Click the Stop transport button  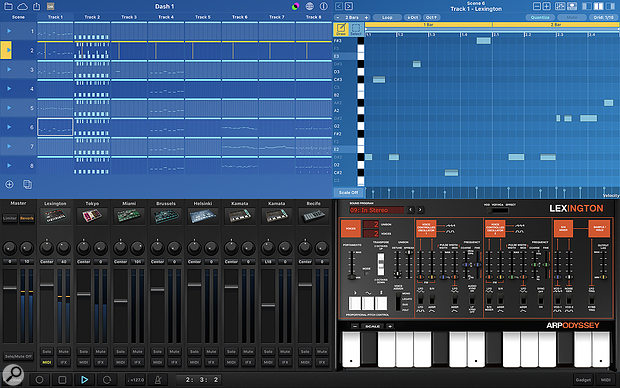coord(62,380)
